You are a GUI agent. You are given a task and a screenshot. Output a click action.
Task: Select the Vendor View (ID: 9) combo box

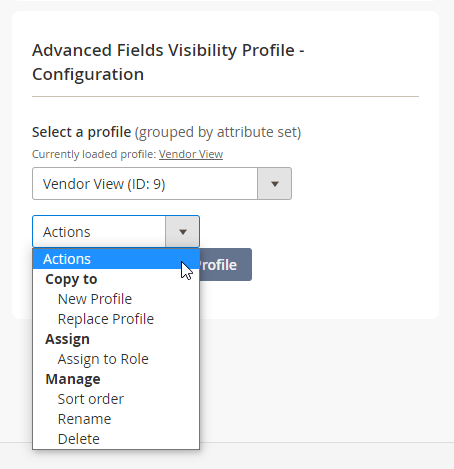point(162,184)
